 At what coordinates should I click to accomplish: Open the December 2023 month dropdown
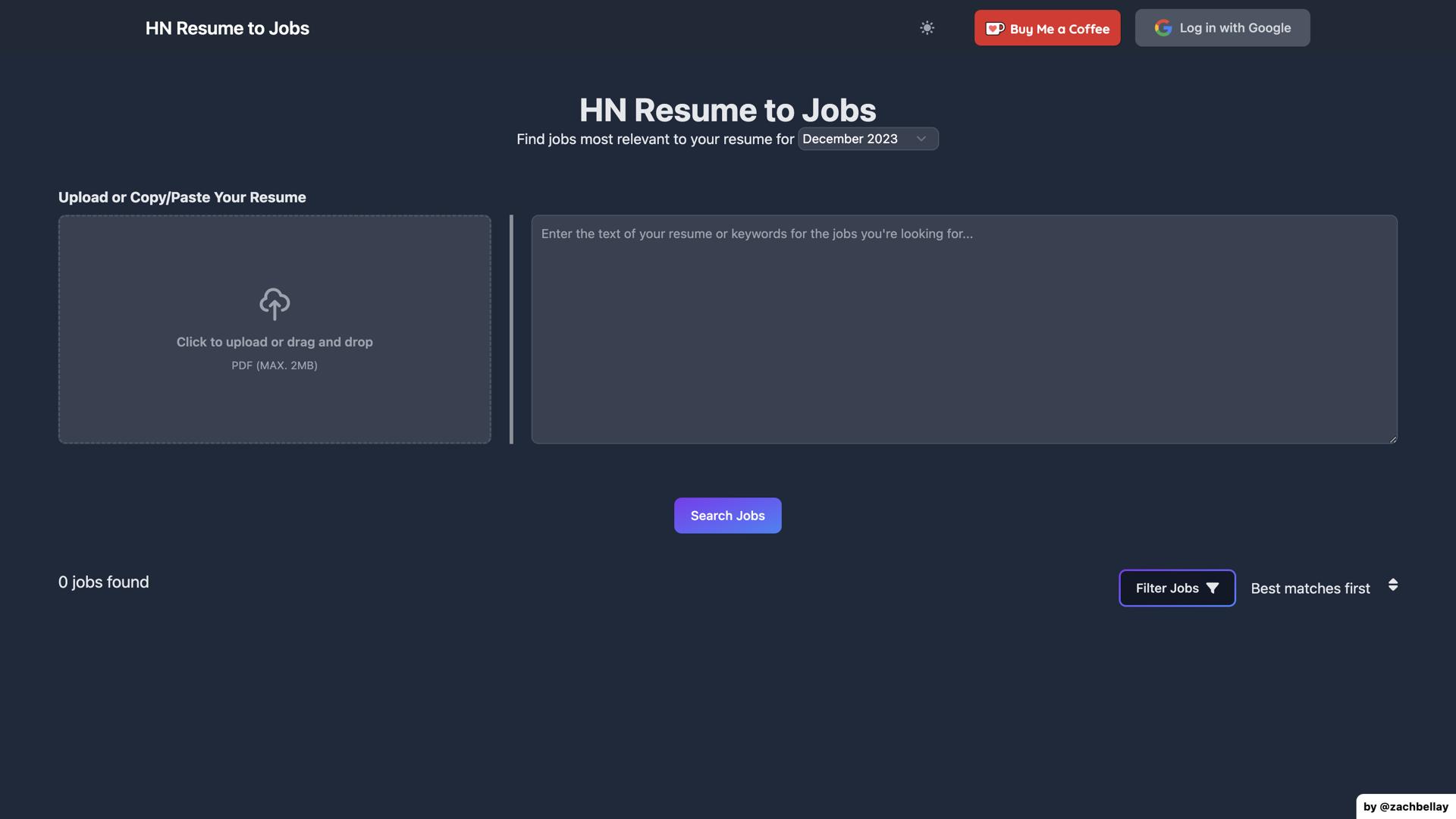point(868,139)
